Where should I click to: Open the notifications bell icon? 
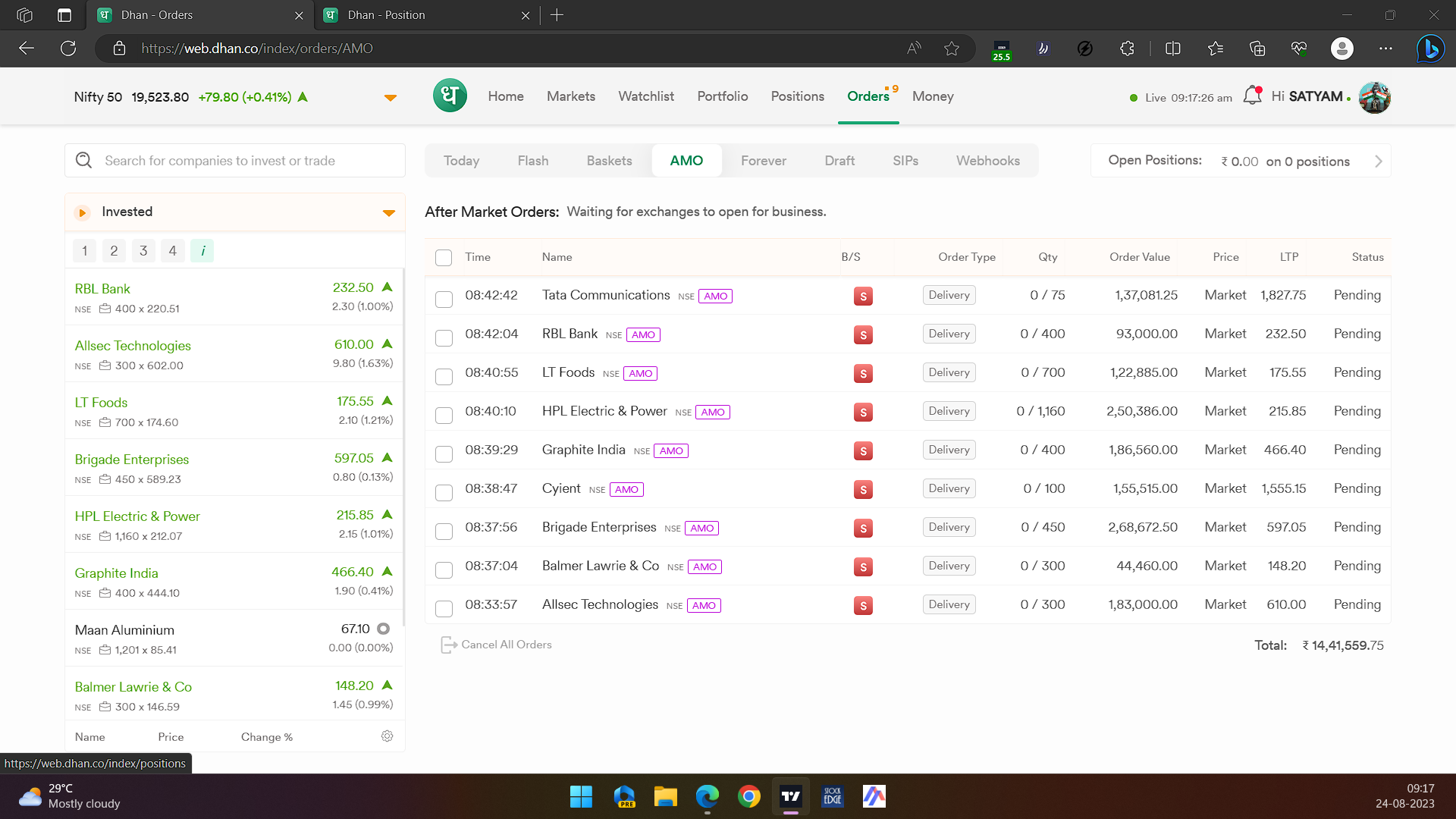[x=1252, y=96]
